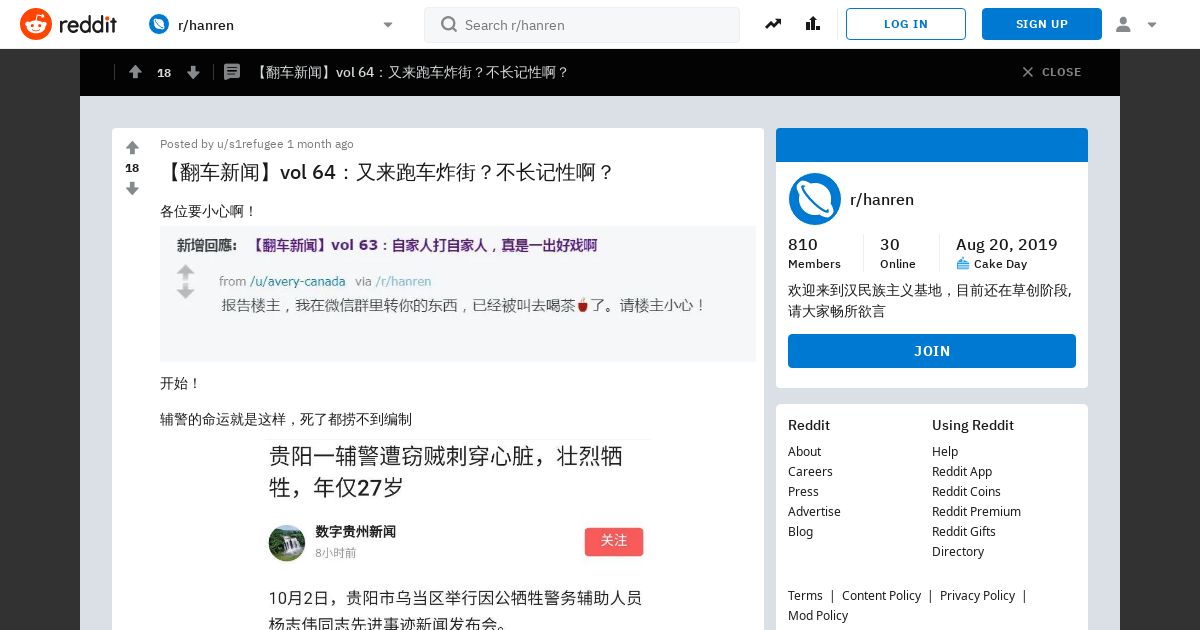Viewport: 1200px width, 630px height.
Task: Click the 关注 follow button in the article image
Action: click(x=614, y=541)
